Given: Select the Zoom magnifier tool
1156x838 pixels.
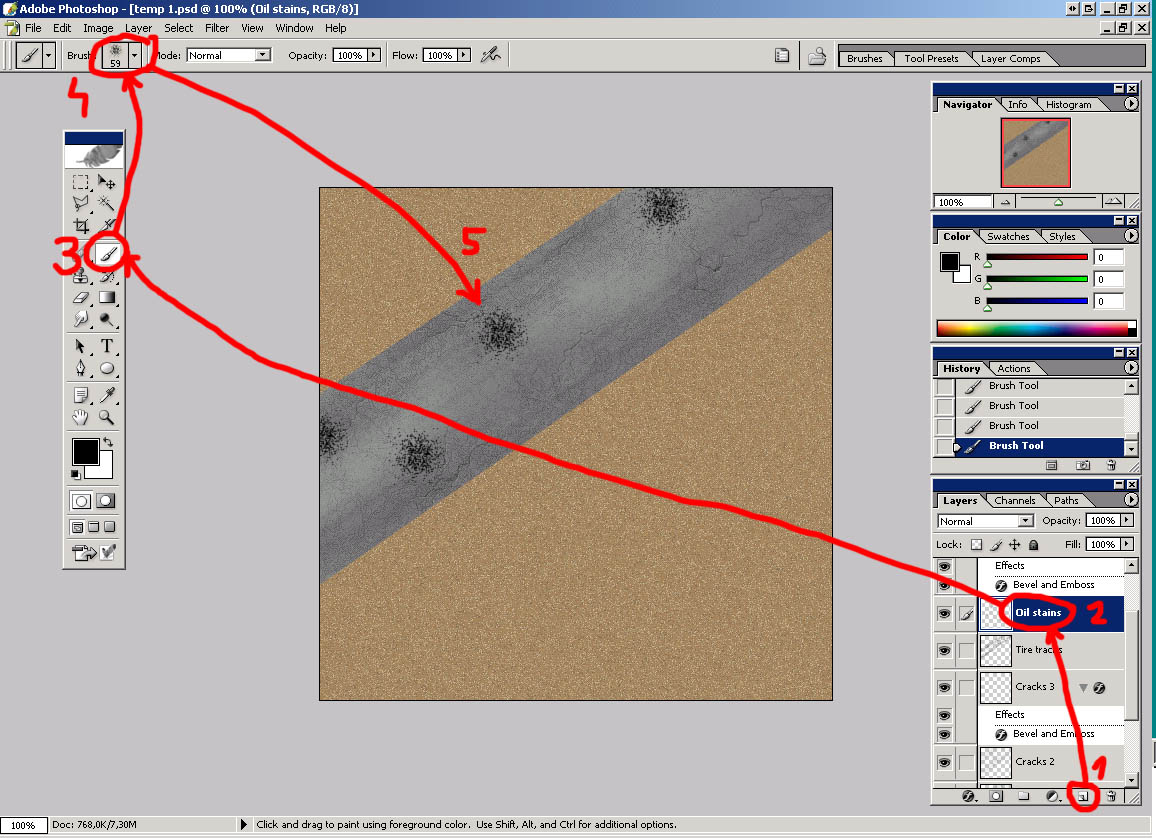Looking at the screenshot, I should 107,418.
